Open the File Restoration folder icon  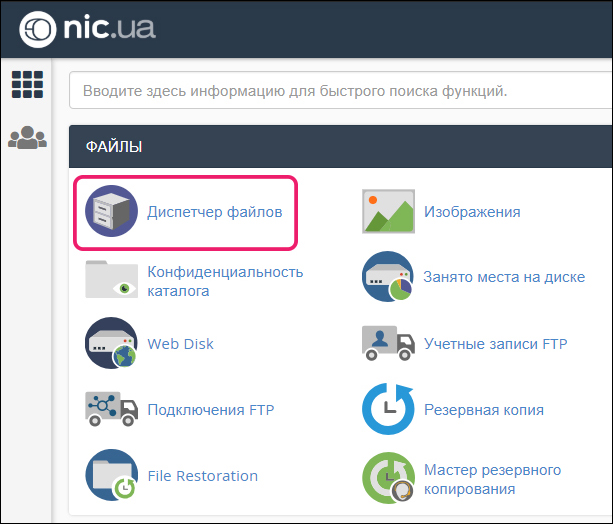(111, 476)
